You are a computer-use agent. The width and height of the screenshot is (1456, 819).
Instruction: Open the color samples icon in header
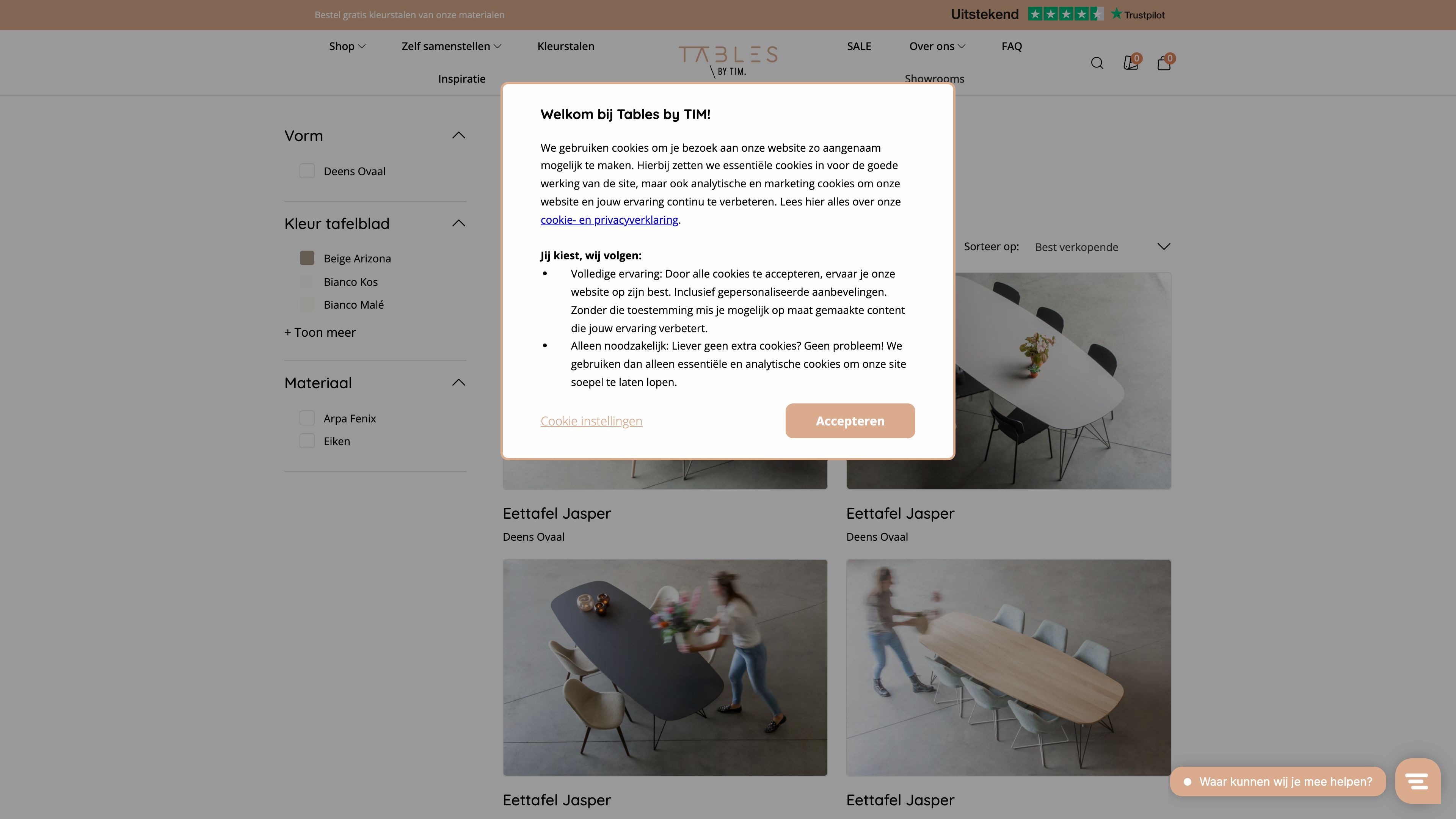click(x=1130, y=63)
